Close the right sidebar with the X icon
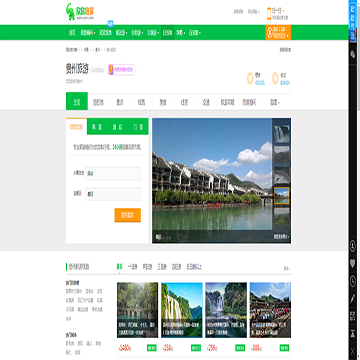This screenshot has width=360, height=360. tap(353, 350)
